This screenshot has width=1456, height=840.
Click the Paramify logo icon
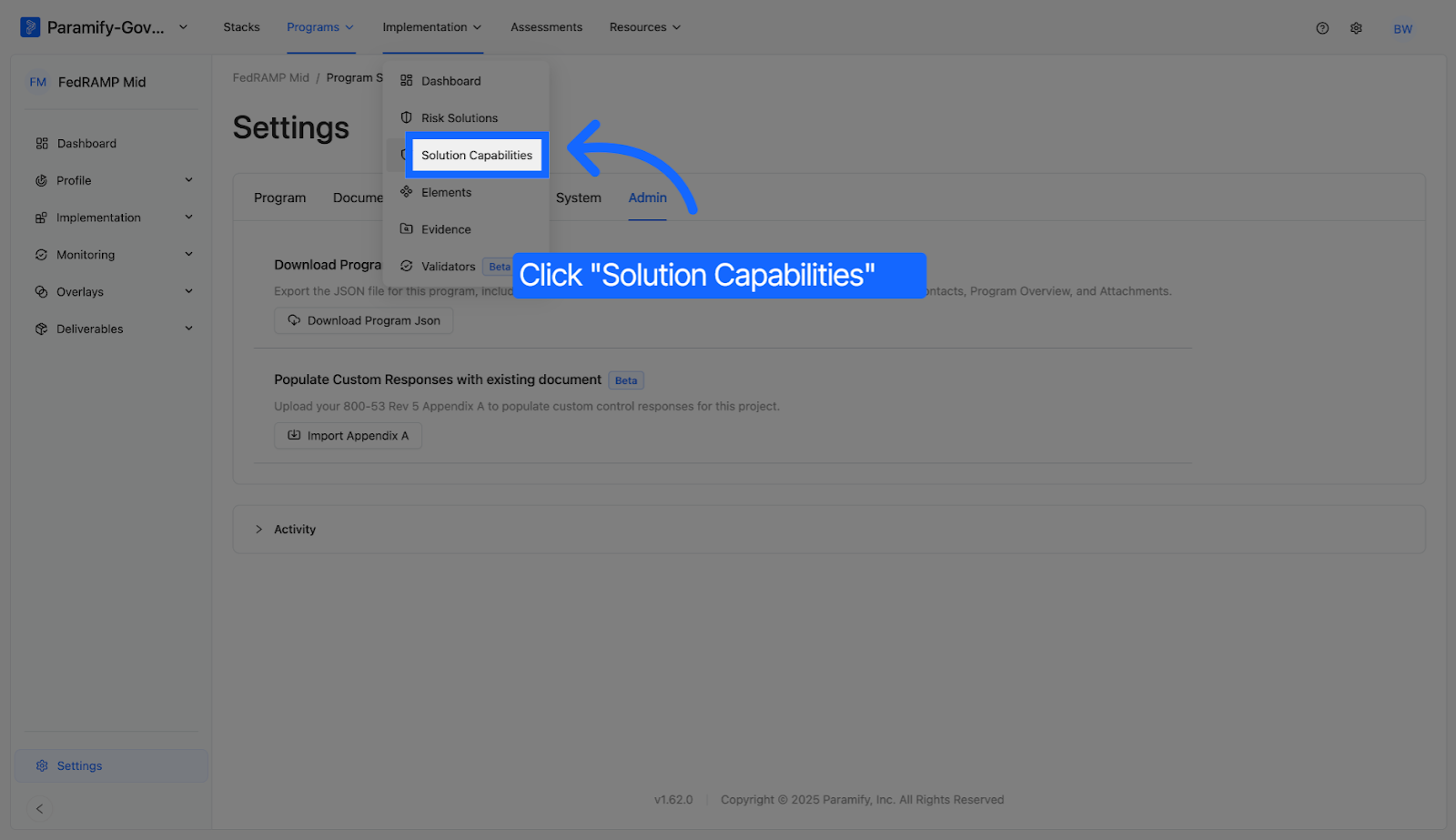[x=30, y=27]
